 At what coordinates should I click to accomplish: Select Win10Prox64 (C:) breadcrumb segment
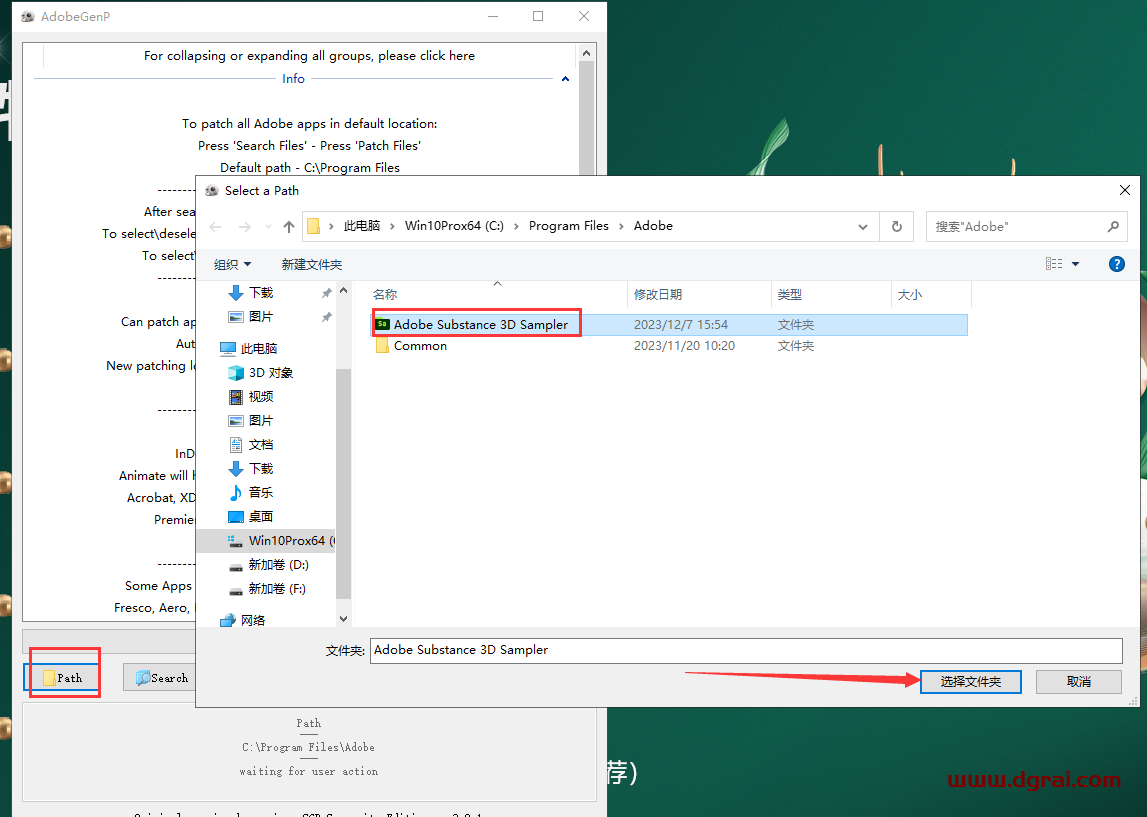[x=454, y=226]
